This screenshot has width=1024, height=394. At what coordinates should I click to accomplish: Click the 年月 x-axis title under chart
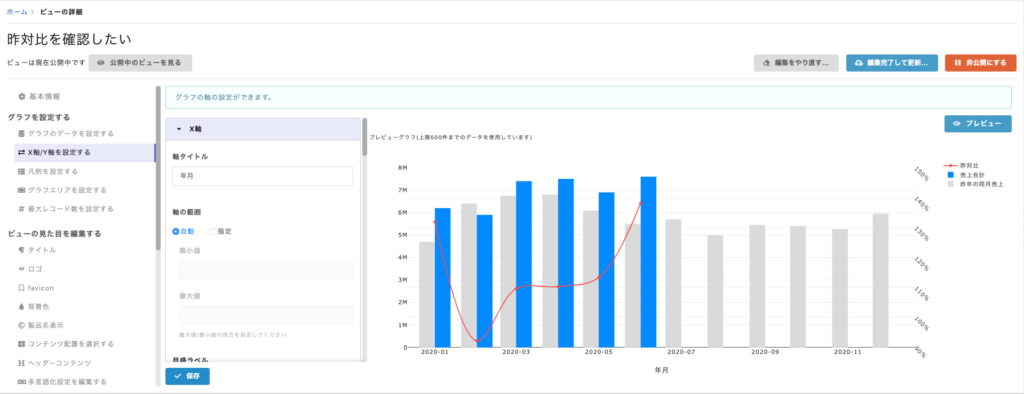[662, 370]
